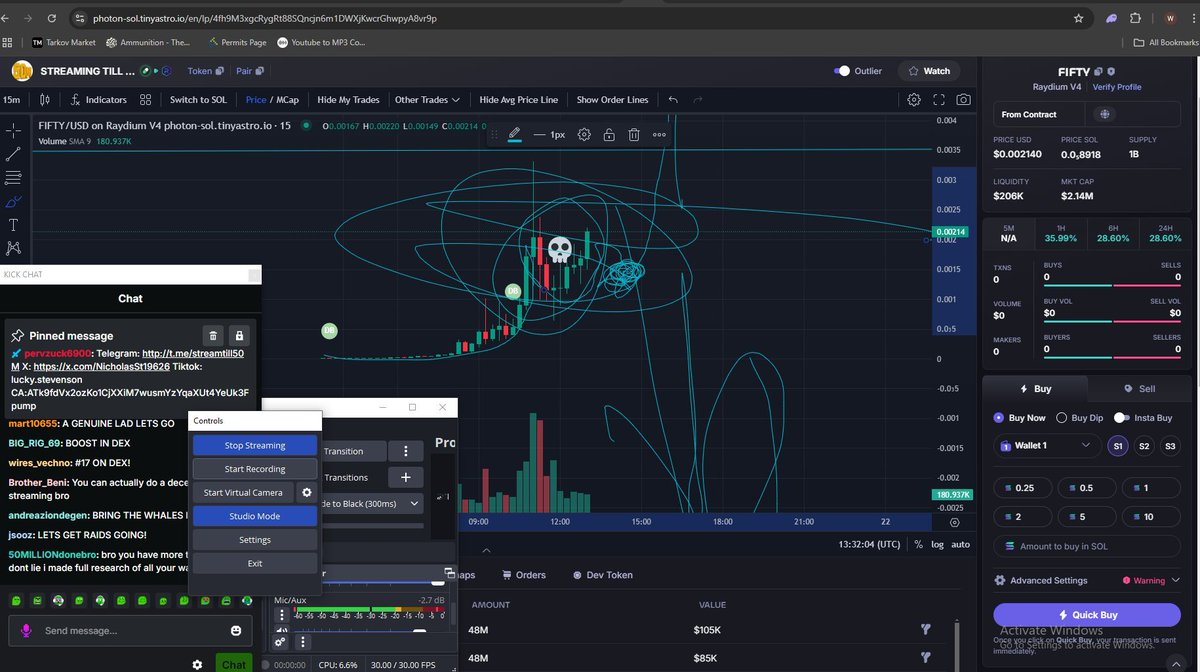
Task: Select the S1 slippage preset
Action: tap(1118, 446)
